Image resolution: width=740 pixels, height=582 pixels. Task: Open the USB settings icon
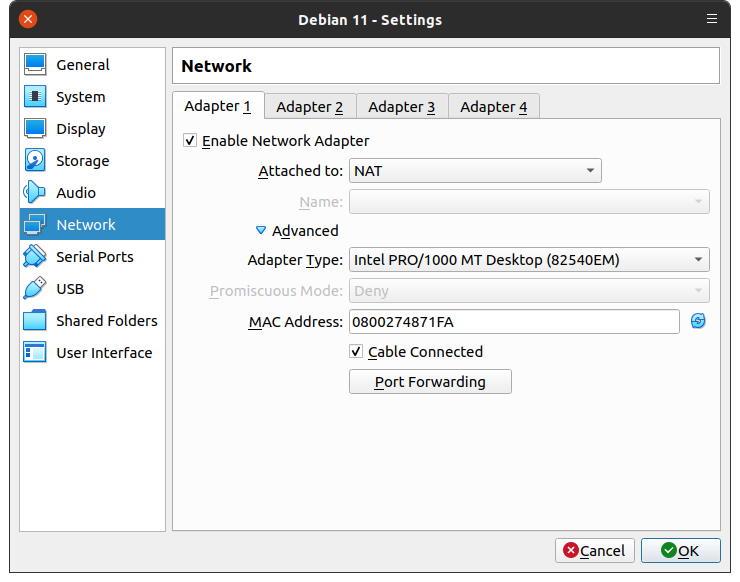coord(35,289)
